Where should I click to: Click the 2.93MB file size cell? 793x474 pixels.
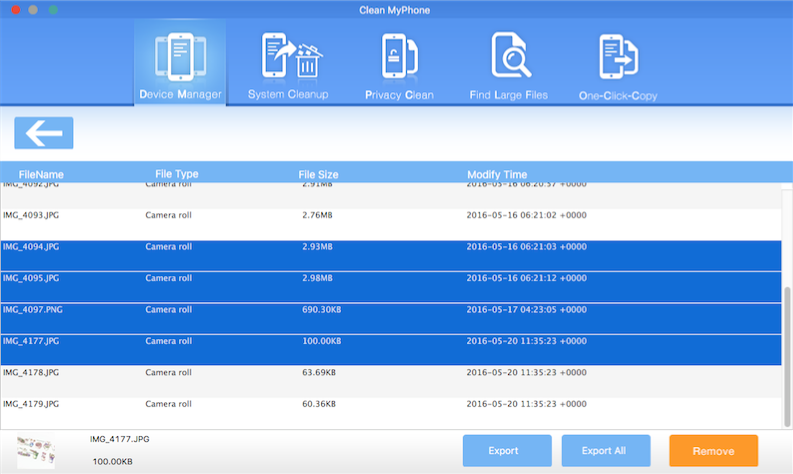coord(317,247)
